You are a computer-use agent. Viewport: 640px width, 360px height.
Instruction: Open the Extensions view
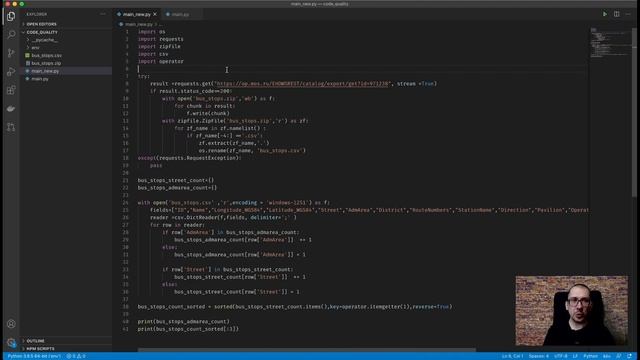[x=11, y=90]
